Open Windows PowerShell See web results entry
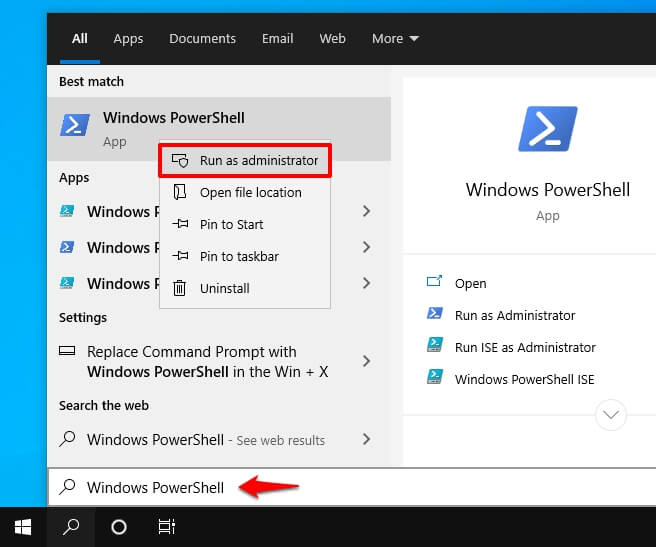 pos(219,439)
